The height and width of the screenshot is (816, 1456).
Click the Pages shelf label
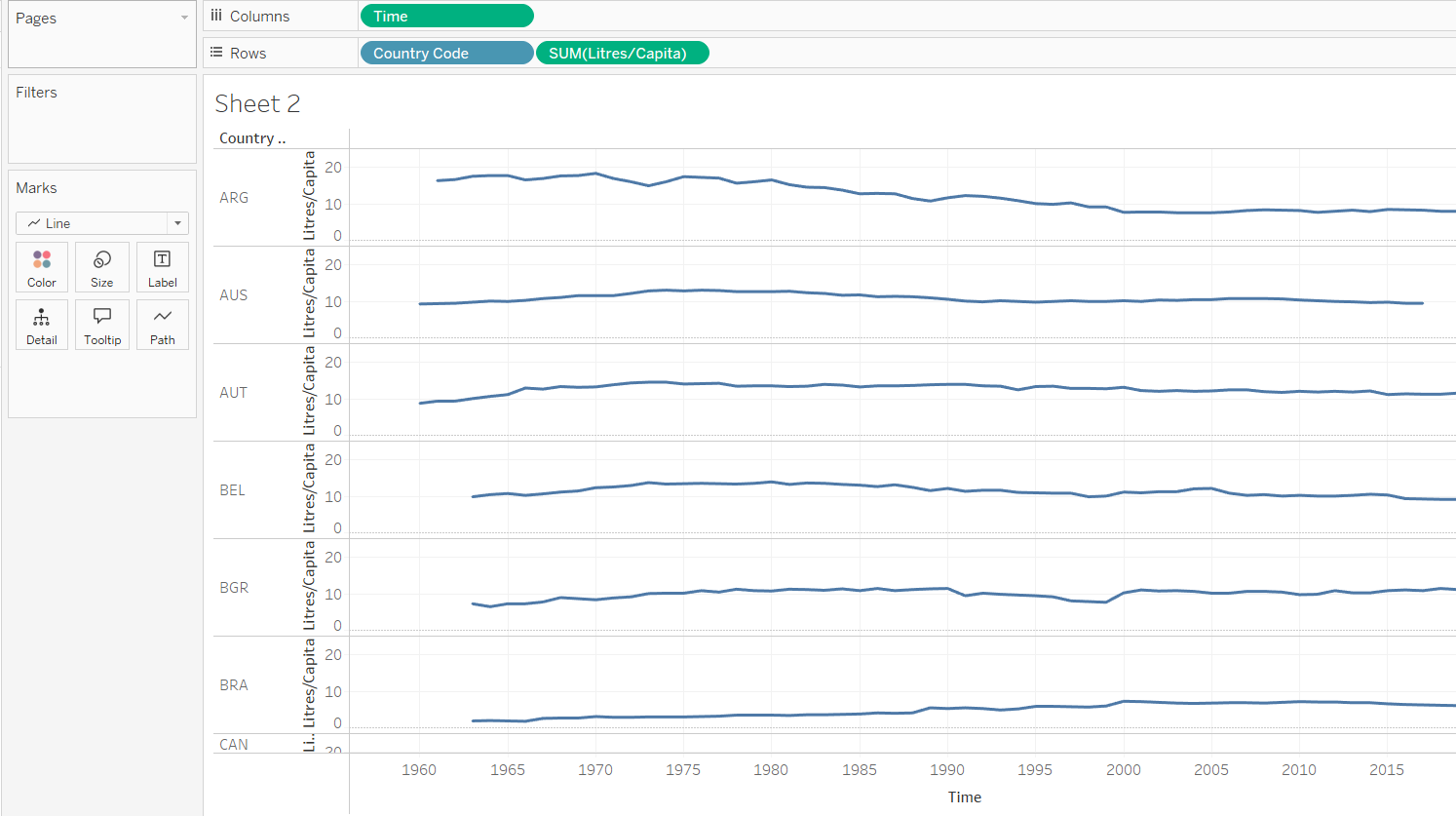[x=36, y=19]
